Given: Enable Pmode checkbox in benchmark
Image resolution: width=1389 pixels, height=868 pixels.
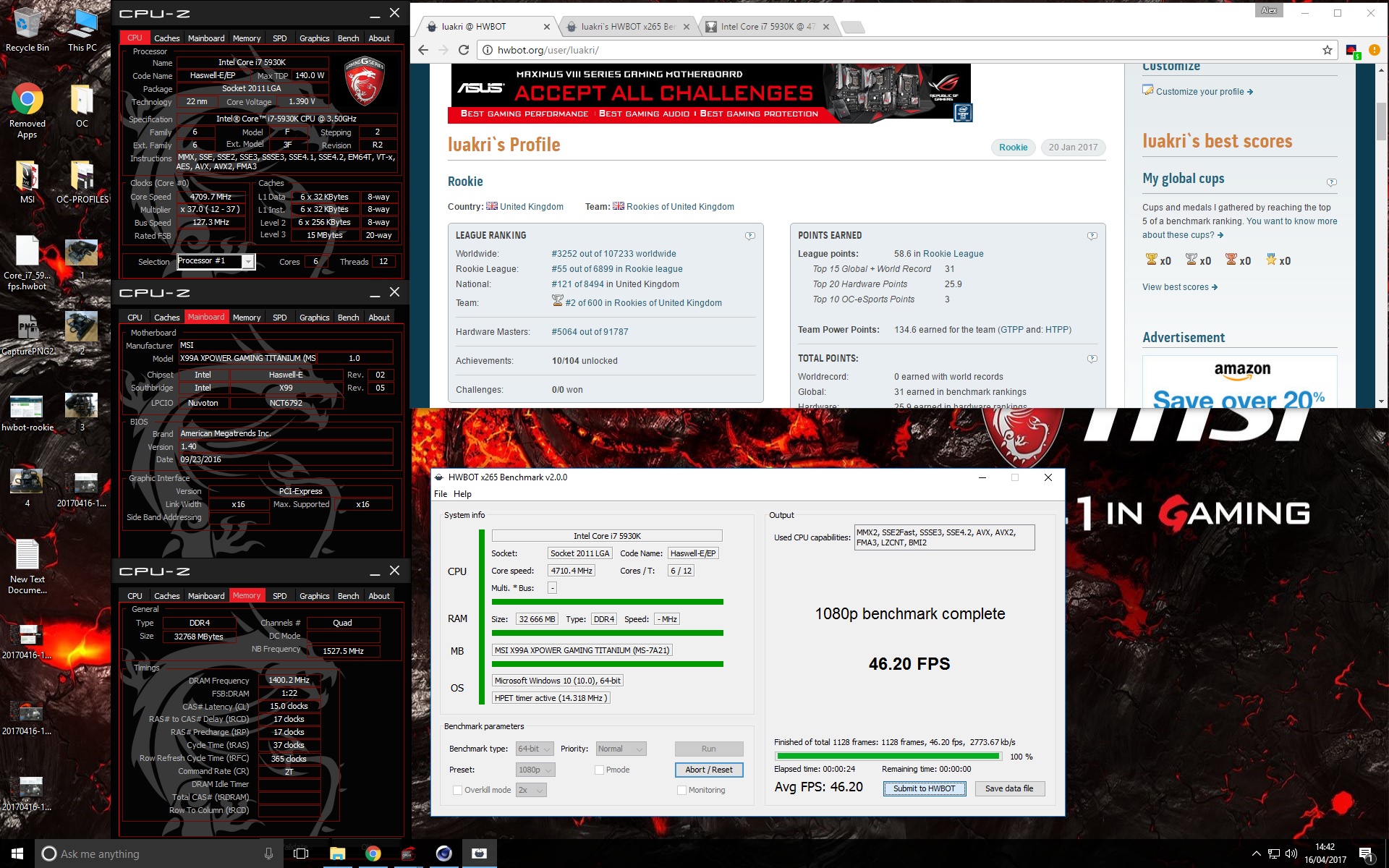Looking at the screenshot, I should (x=599, y=770).
